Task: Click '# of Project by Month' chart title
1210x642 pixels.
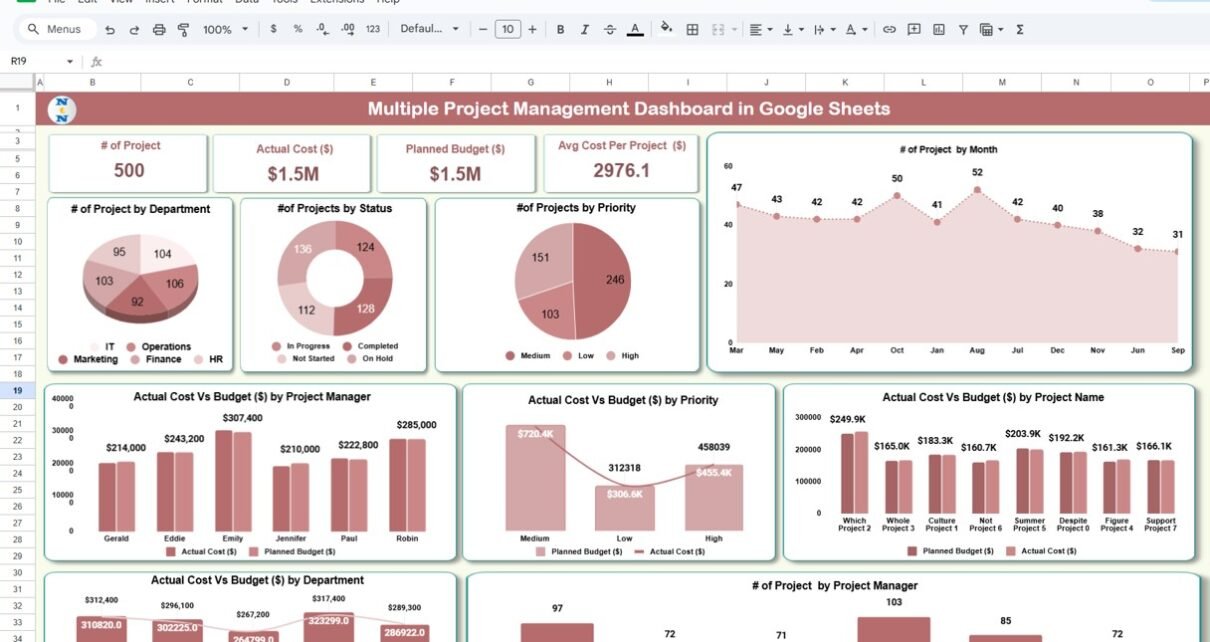Action: coord(949,149)
